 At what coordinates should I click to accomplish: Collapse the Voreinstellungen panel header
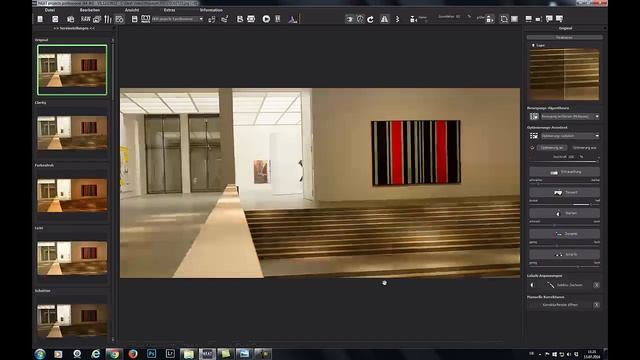point(74,29)
